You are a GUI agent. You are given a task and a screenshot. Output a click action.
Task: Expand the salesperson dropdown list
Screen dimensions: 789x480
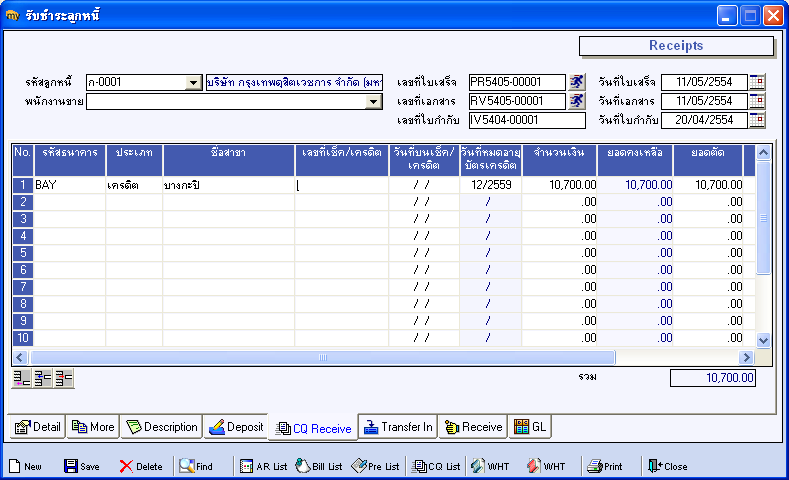pyautogui.click(x=374, y=102)
